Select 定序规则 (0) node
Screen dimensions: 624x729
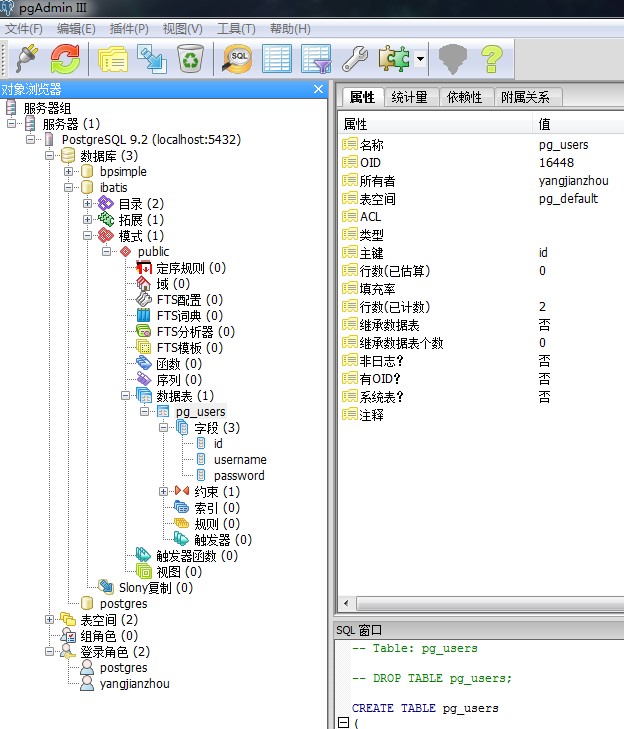point(191,268)
